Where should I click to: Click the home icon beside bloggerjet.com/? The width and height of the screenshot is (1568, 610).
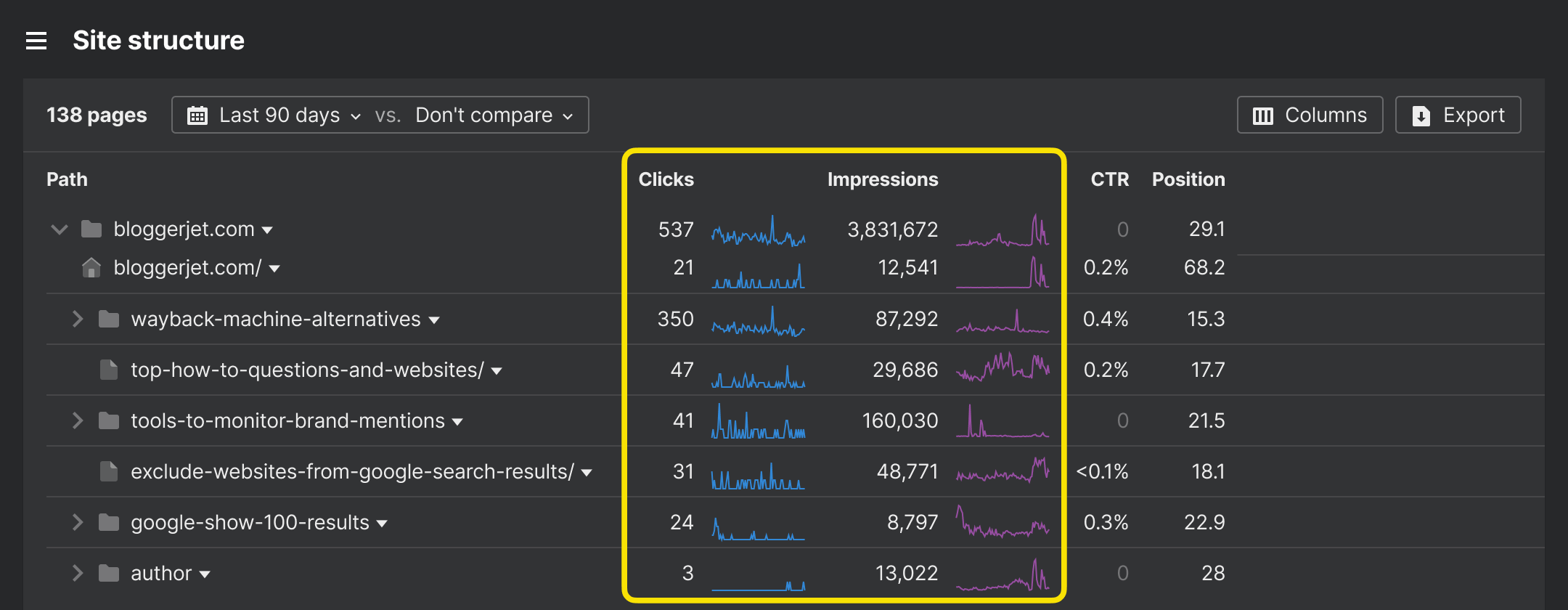[x=91, y=268]
